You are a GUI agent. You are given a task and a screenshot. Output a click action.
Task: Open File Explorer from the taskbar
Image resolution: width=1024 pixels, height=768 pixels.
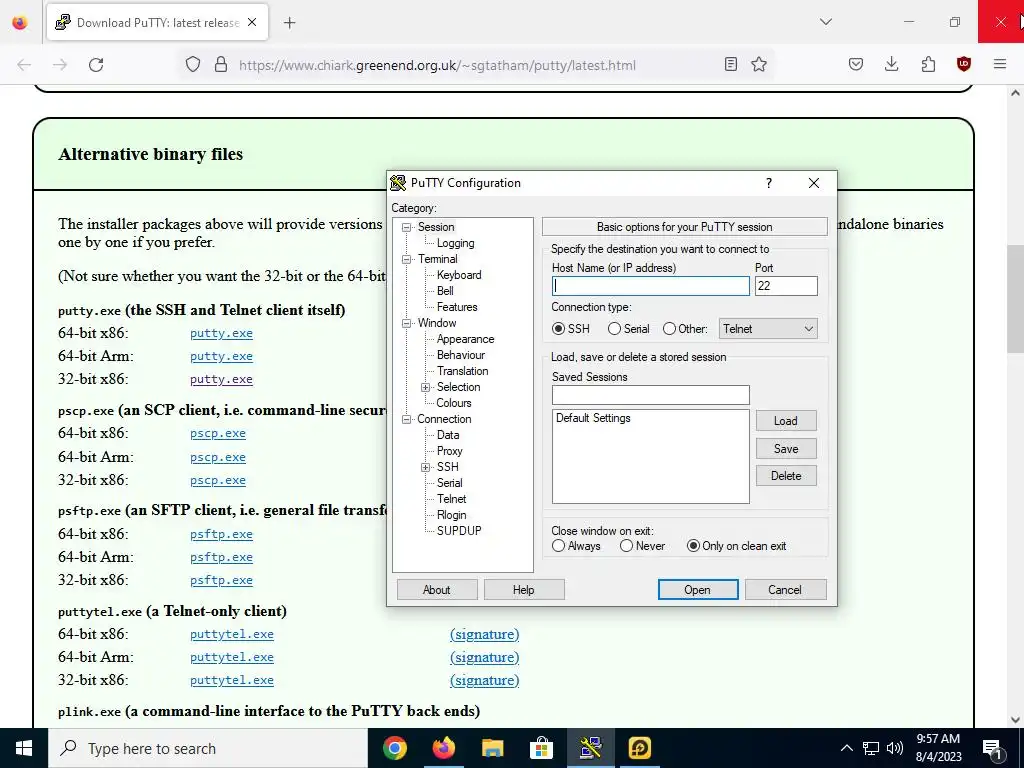[x=492, y=748]
